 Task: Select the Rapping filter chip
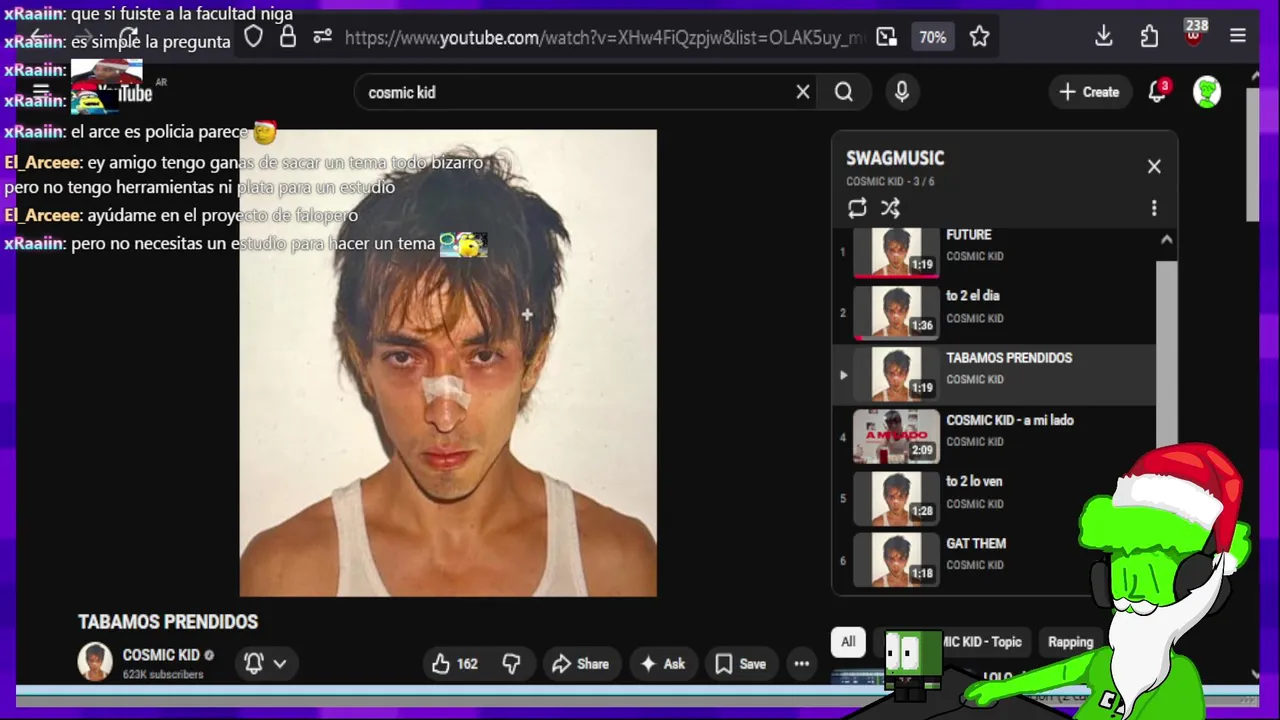pyautogui.click(x=1070, y=642)
